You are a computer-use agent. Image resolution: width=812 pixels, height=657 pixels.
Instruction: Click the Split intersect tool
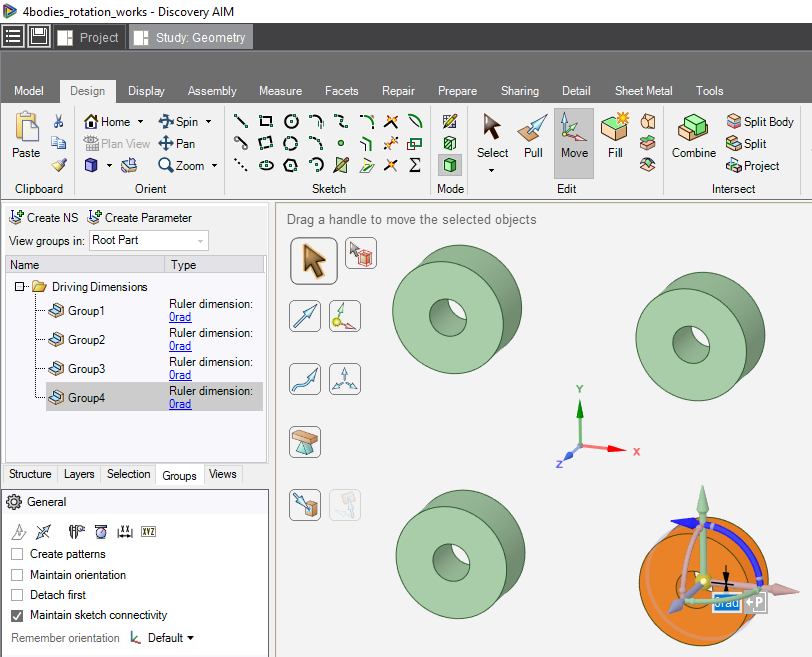[746, 143]
